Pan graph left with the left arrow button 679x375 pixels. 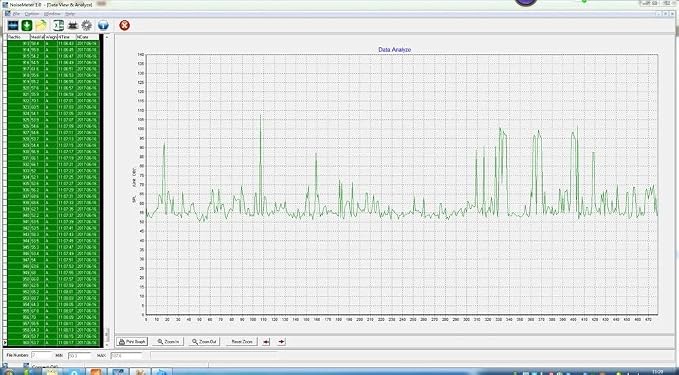click(x=266, y=342)
